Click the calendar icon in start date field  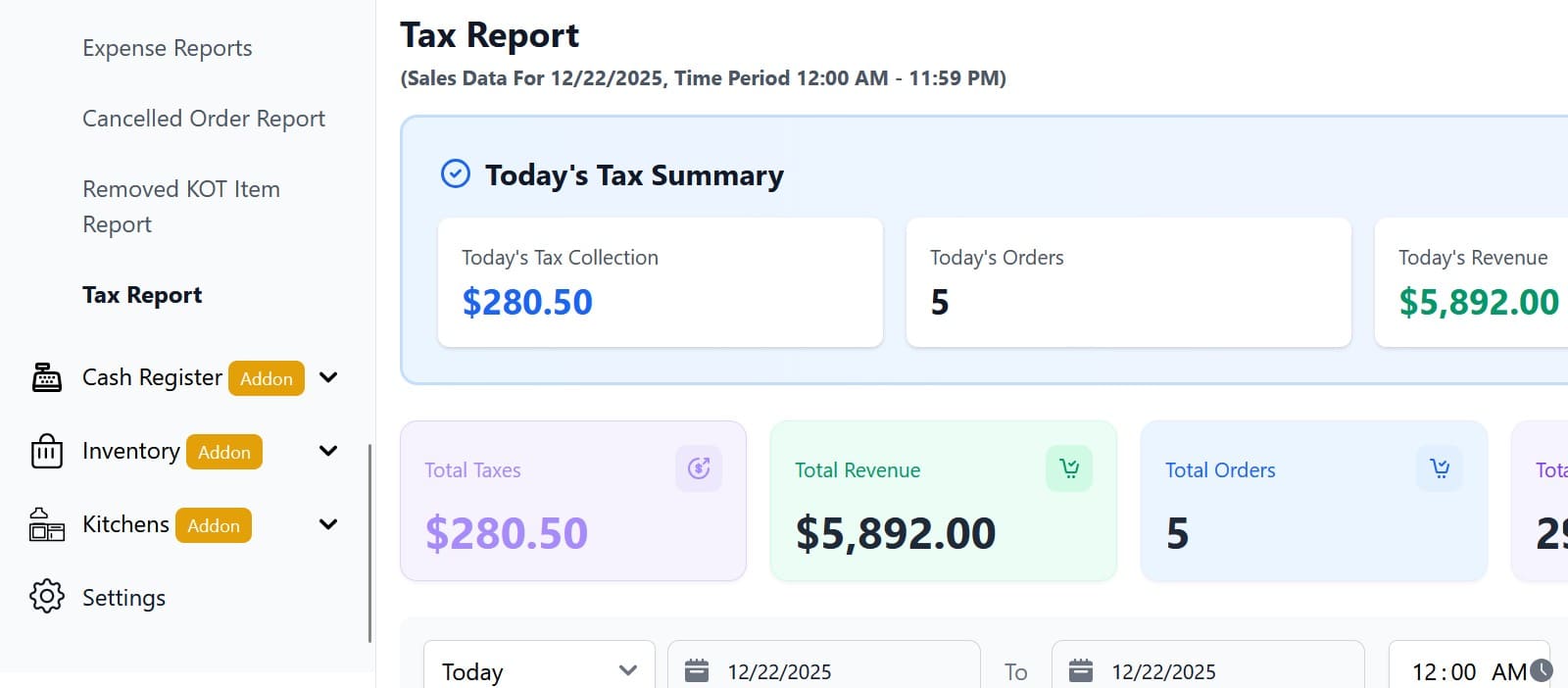[697, 670]
